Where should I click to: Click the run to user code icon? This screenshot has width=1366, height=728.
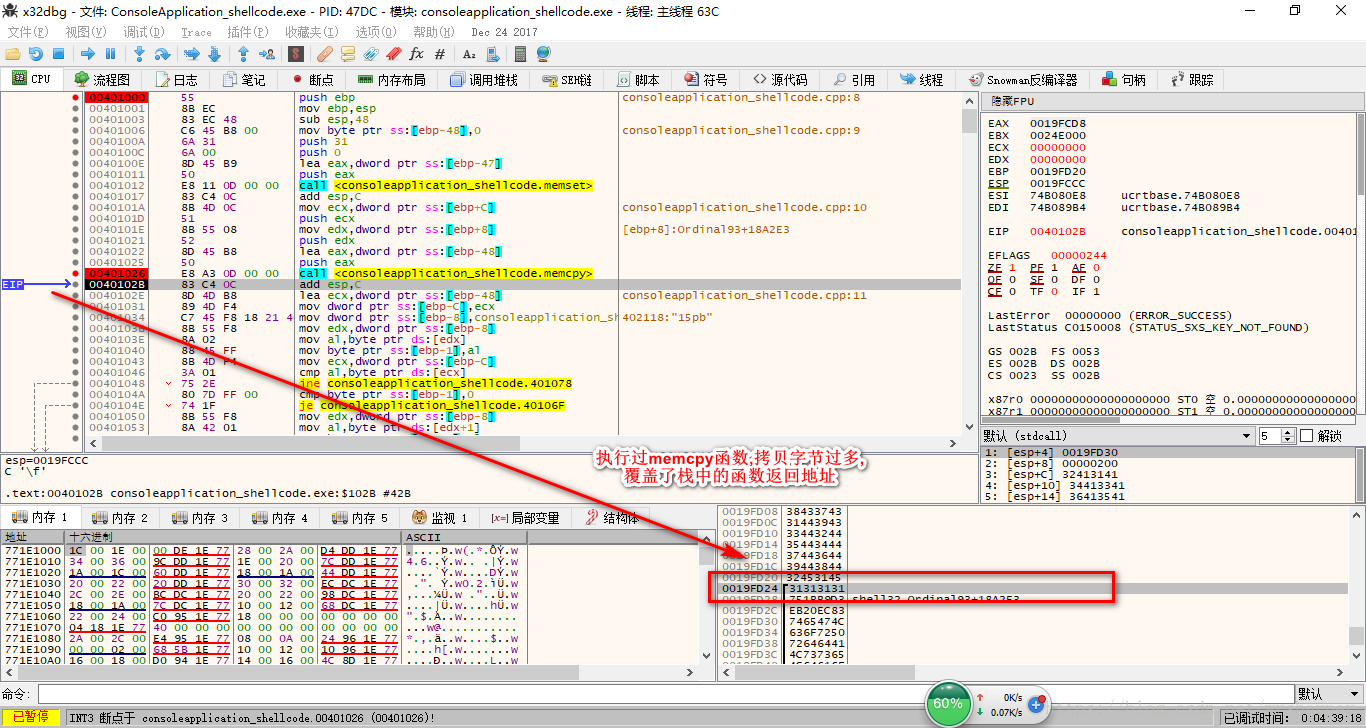[265, 54]
